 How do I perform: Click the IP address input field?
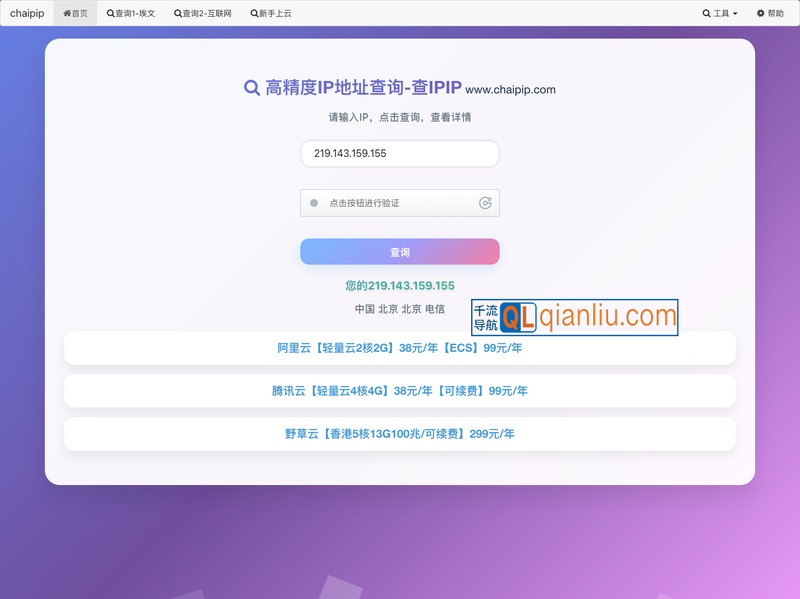tap(399, 153)
